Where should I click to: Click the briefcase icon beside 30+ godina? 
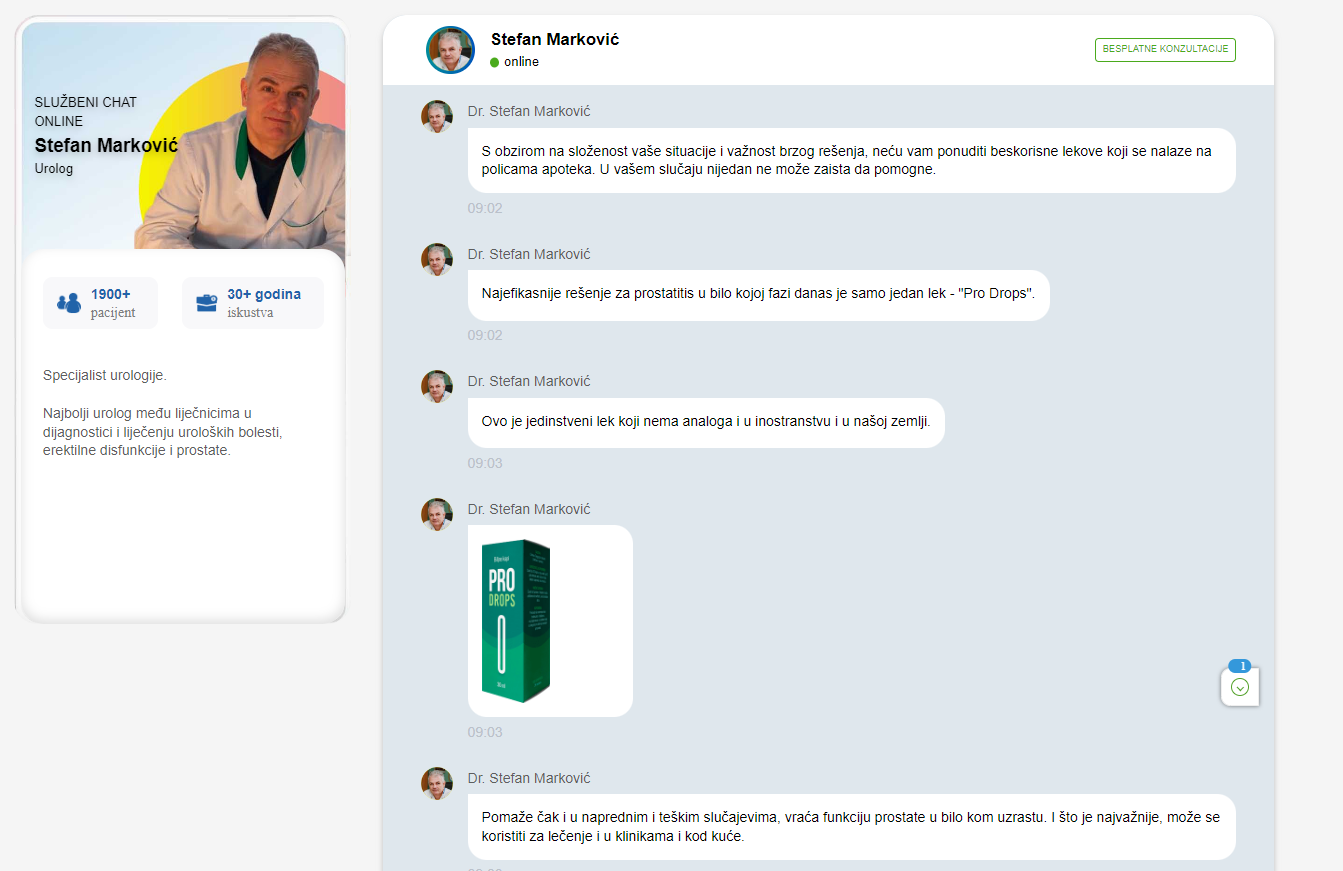(x=207, y=303)
